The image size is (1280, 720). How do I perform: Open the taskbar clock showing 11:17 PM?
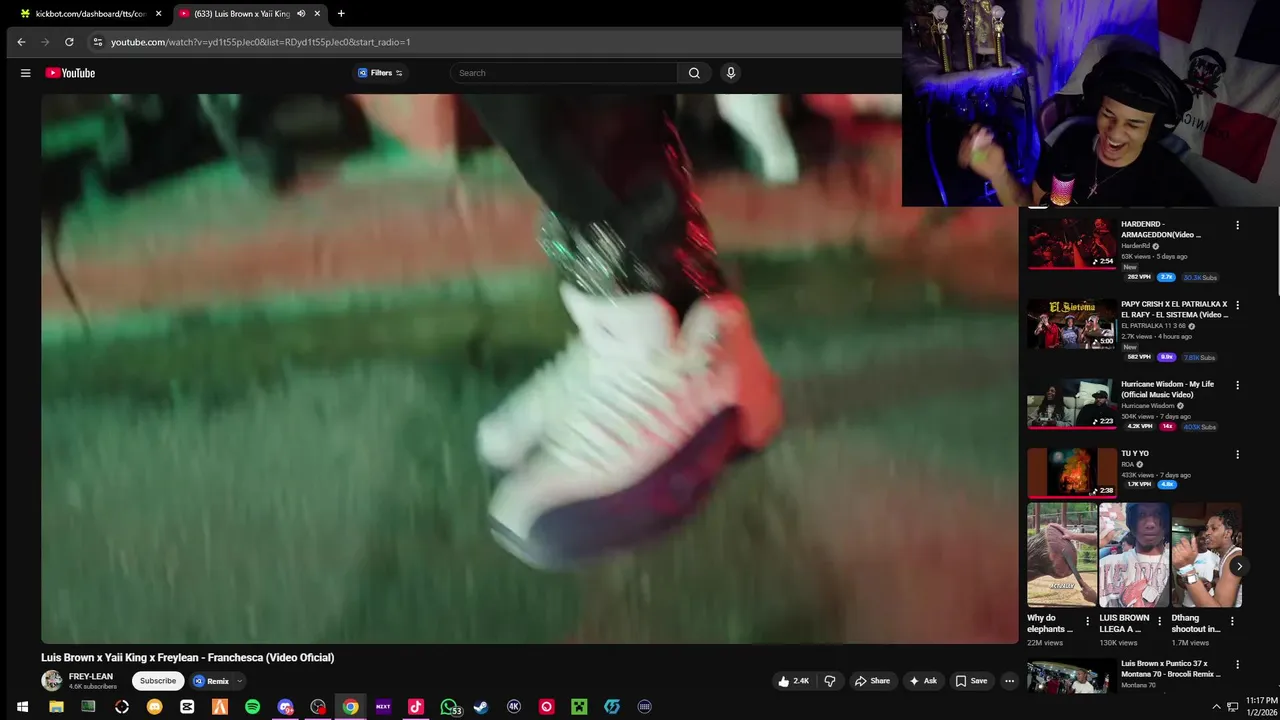click(x=1261, y=707)
